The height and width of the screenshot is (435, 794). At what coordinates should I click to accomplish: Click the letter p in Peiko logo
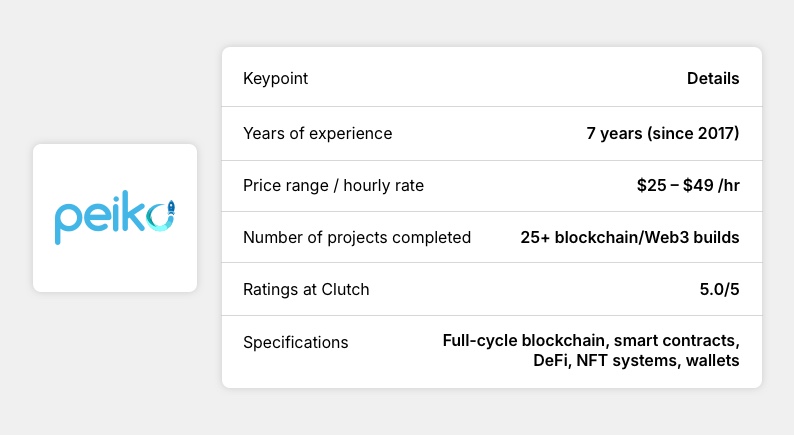tap(67, 224)
